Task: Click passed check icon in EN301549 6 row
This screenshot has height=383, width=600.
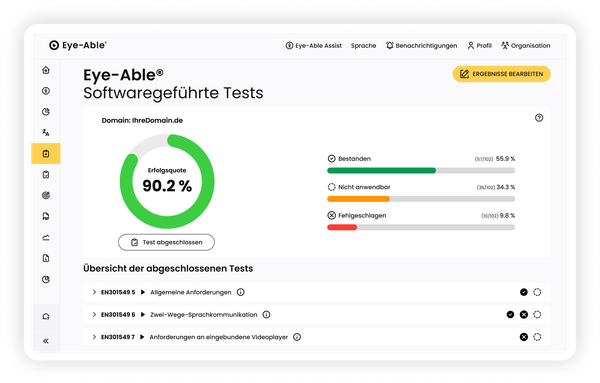Action: point(510,315)
